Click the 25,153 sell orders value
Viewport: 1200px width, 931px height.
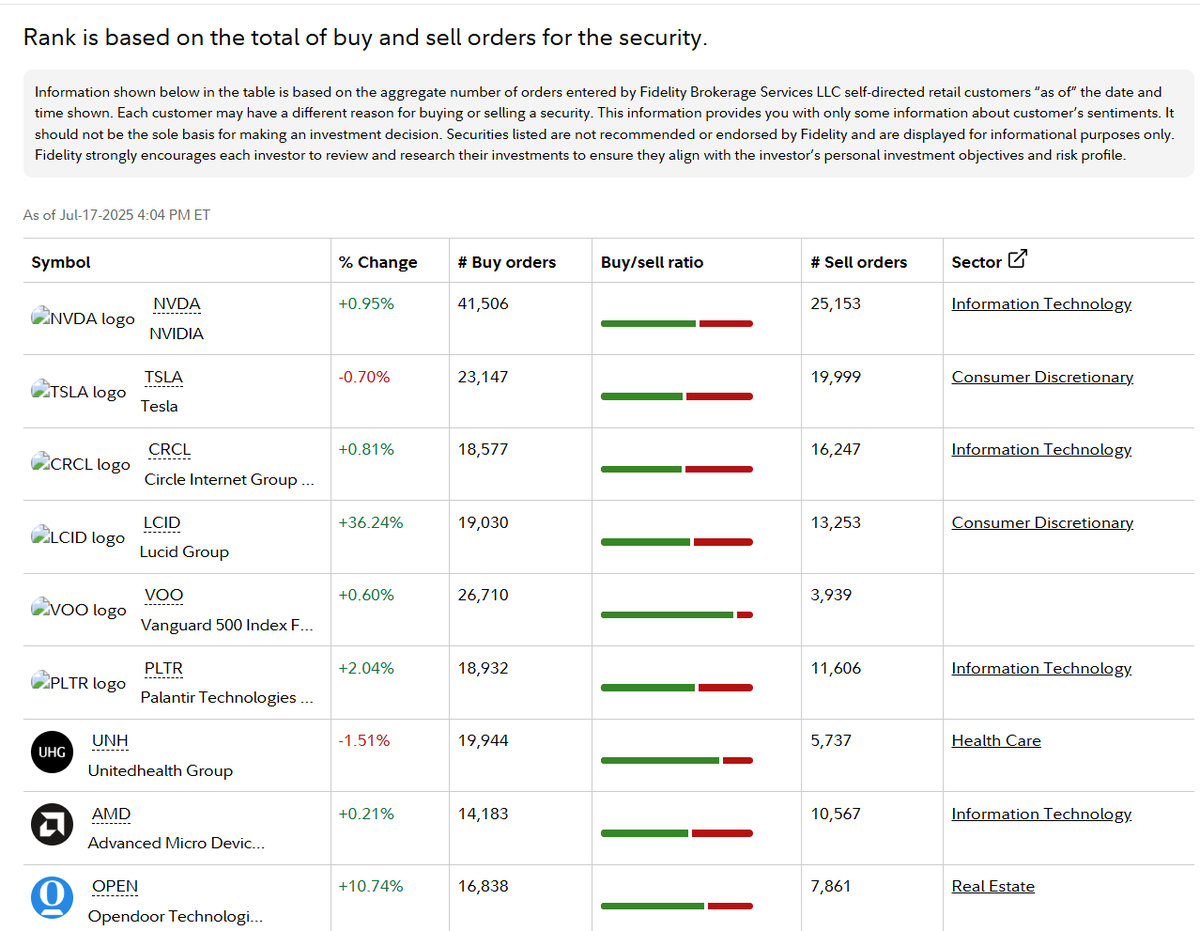836,304
